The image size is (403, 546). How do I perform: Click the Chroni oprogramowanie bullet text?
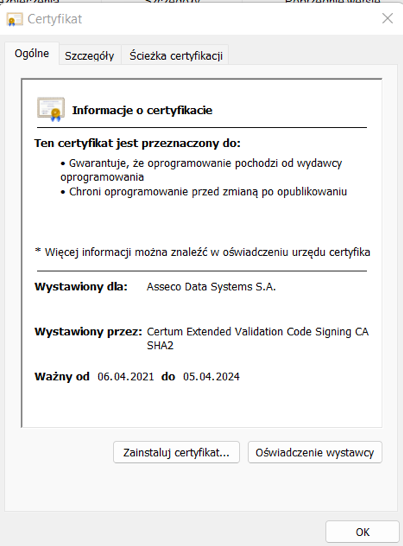208,192
